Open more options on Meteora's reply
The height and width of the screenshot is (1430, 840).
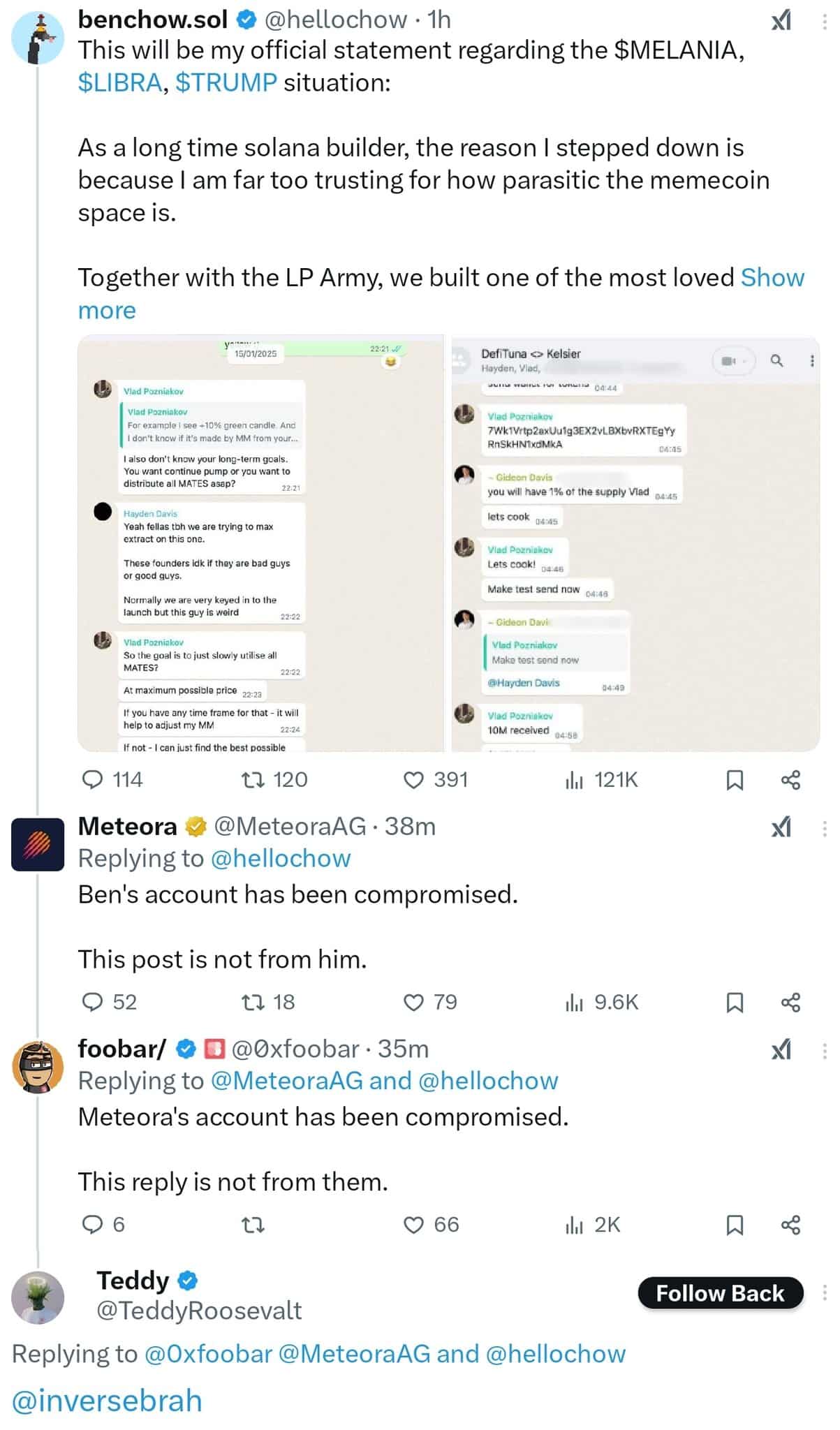point(825,828)
